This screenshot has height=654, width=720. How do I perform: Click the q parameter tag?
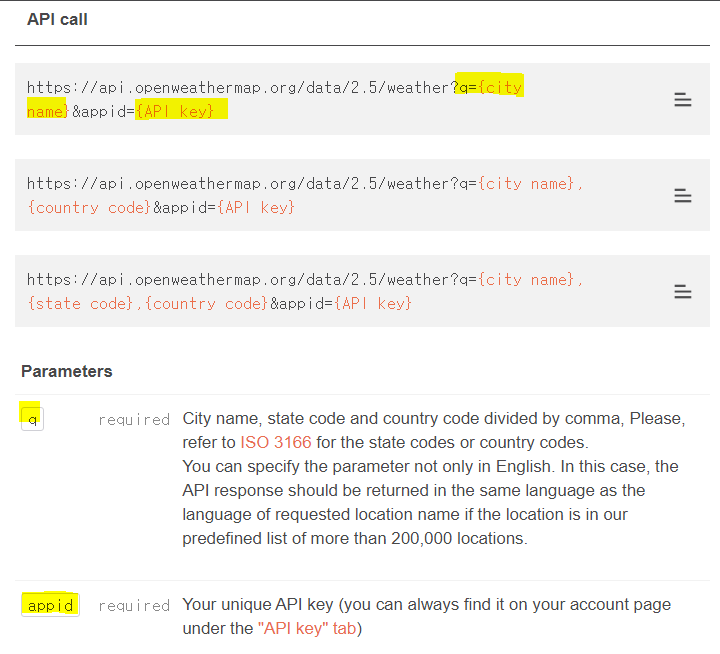(32, 419)
